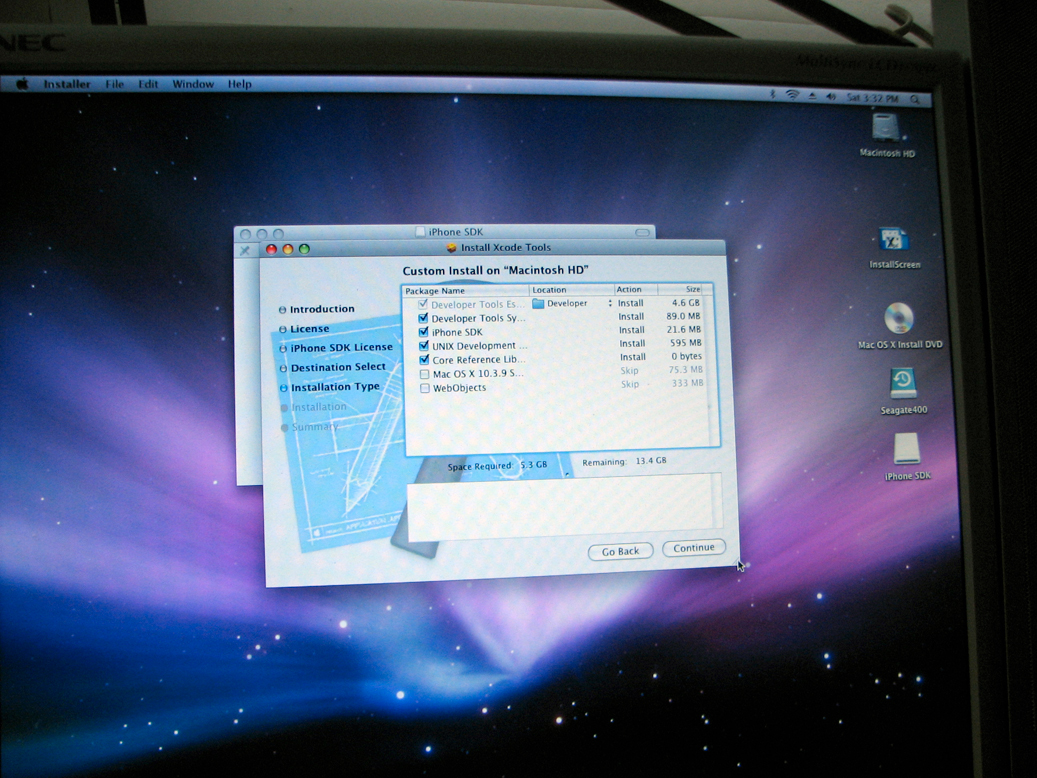Toggle the Developer Tools Essentials checkbox

pos(423,304)
